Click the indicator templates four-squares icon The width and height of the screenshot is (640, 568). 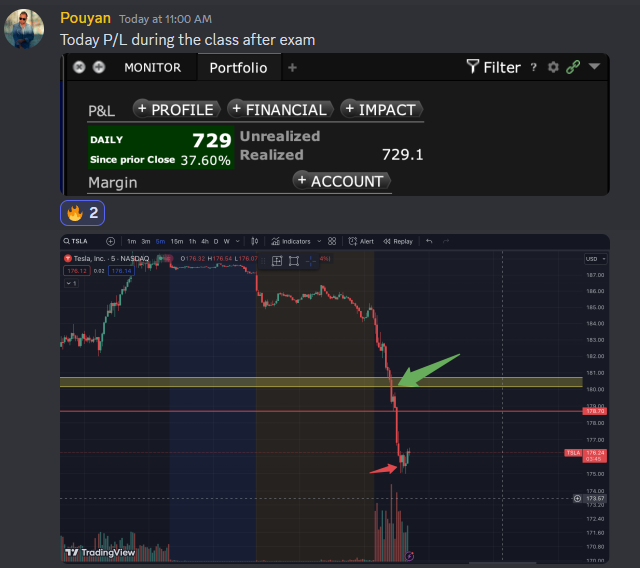332,241
